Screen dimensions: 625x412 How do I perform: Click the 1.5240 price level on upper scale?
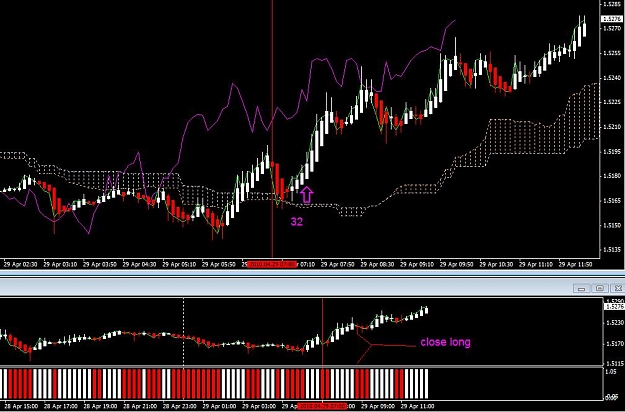tap(610, 78)
